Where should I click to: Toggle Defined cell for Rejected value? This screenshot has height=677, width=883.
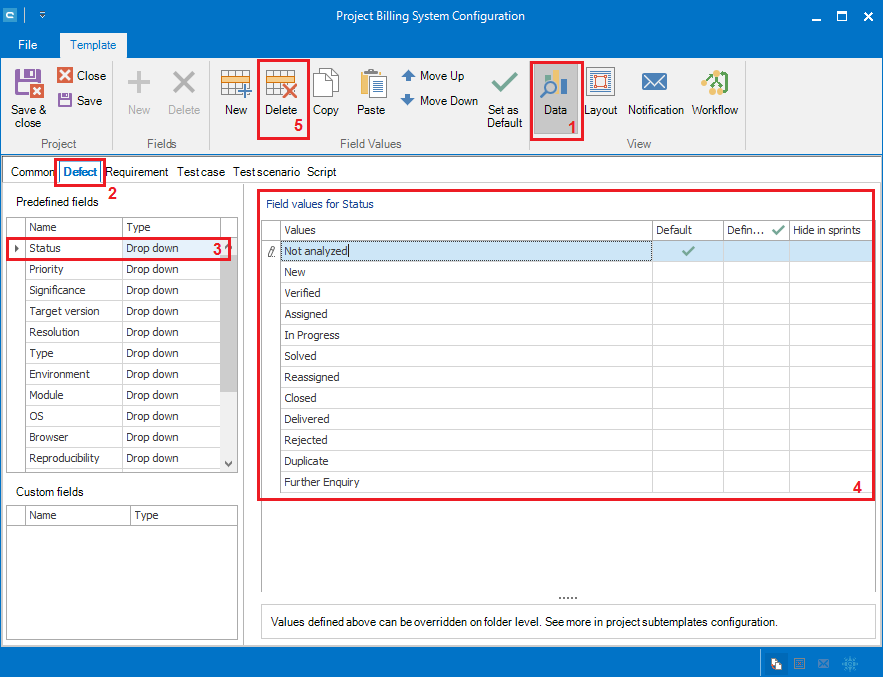(x=756, y=440)
